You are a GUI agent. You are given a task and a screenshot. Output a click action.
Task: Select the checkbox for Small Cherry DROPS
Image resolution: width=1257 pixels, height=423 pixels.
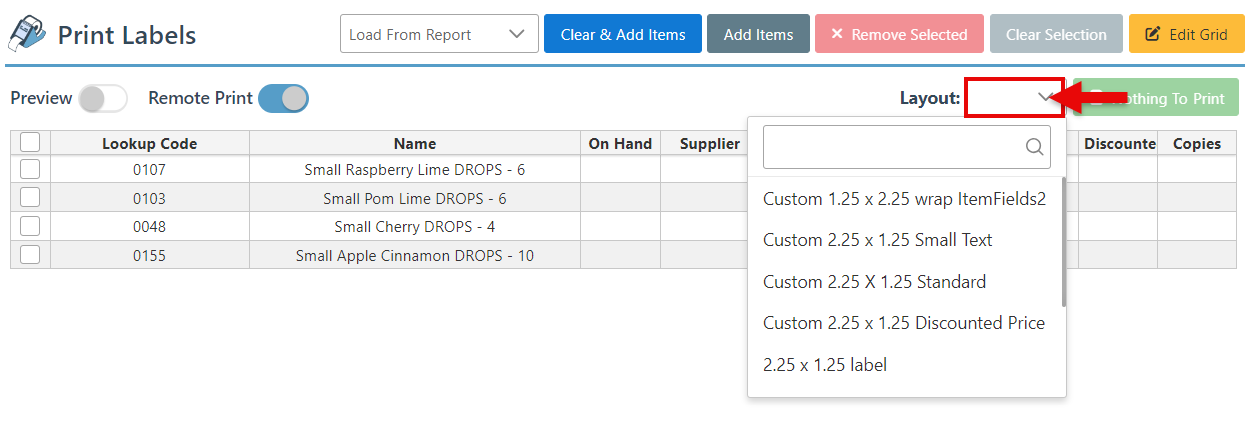coord(30,226)
